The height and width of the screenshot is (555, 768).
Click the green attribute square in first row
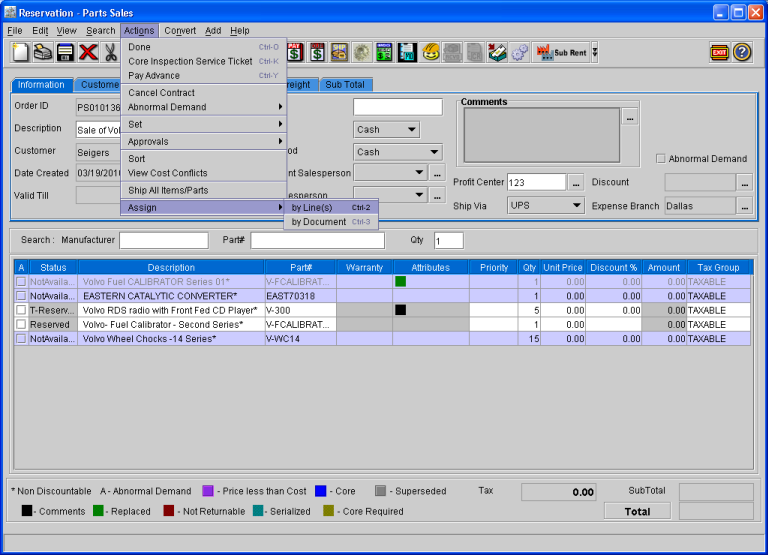(401, 282)
